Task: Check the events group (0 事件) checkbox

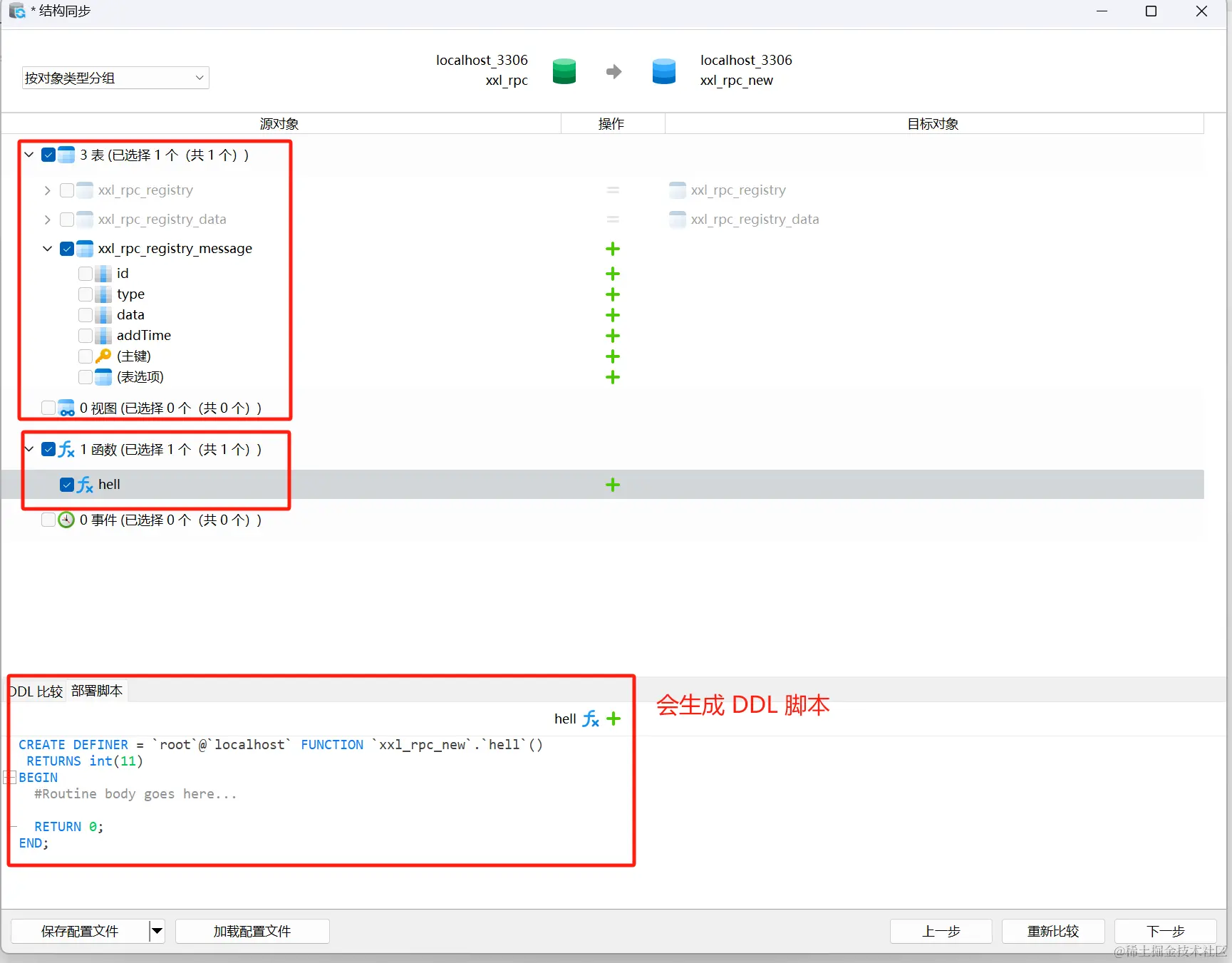Action: (x=48, y=520)
